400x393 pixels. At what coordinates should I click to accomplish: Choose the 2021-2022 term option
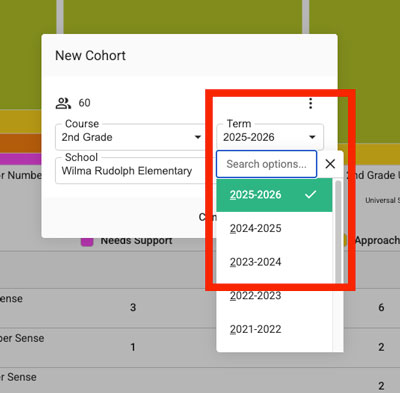click(x=274, y=329)
